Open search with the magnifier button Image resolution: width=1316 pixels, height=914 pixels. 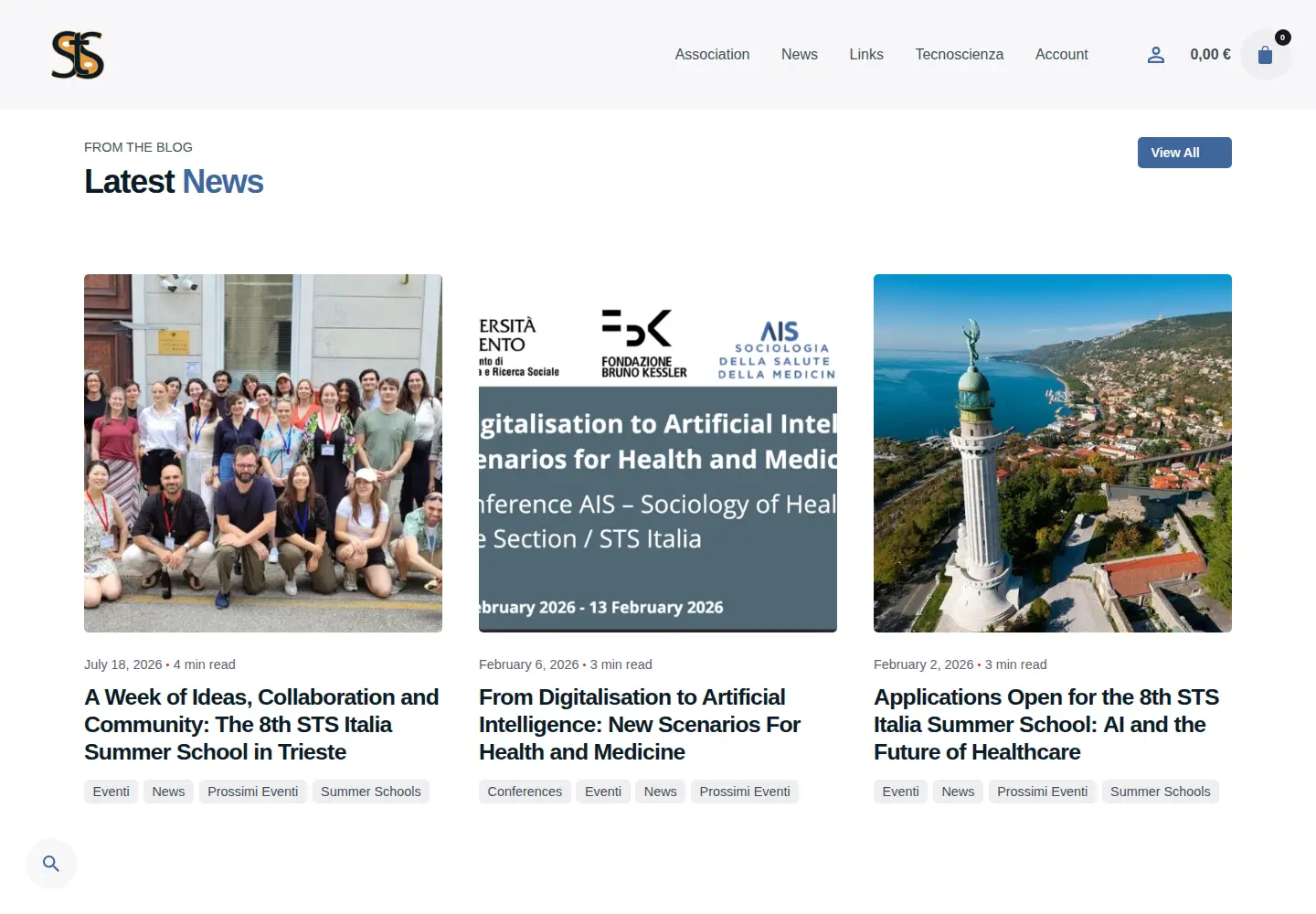click(51, 864)
